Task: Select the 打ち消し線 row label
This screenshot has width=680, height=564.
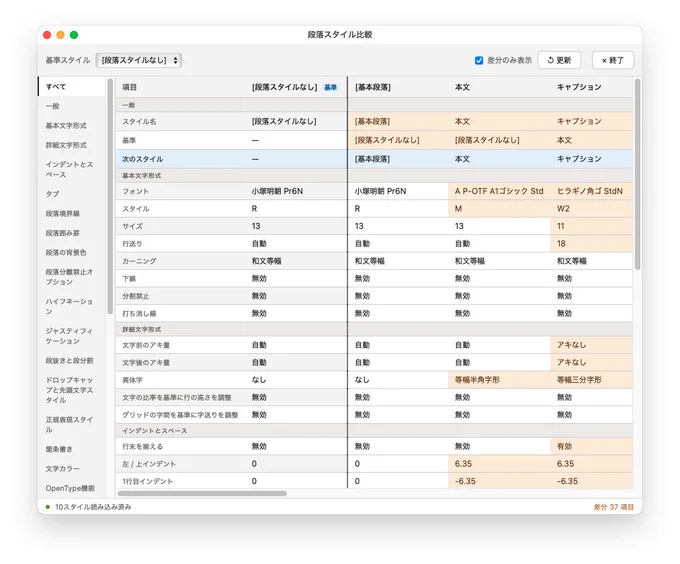Action: click(x=139, y=313)
